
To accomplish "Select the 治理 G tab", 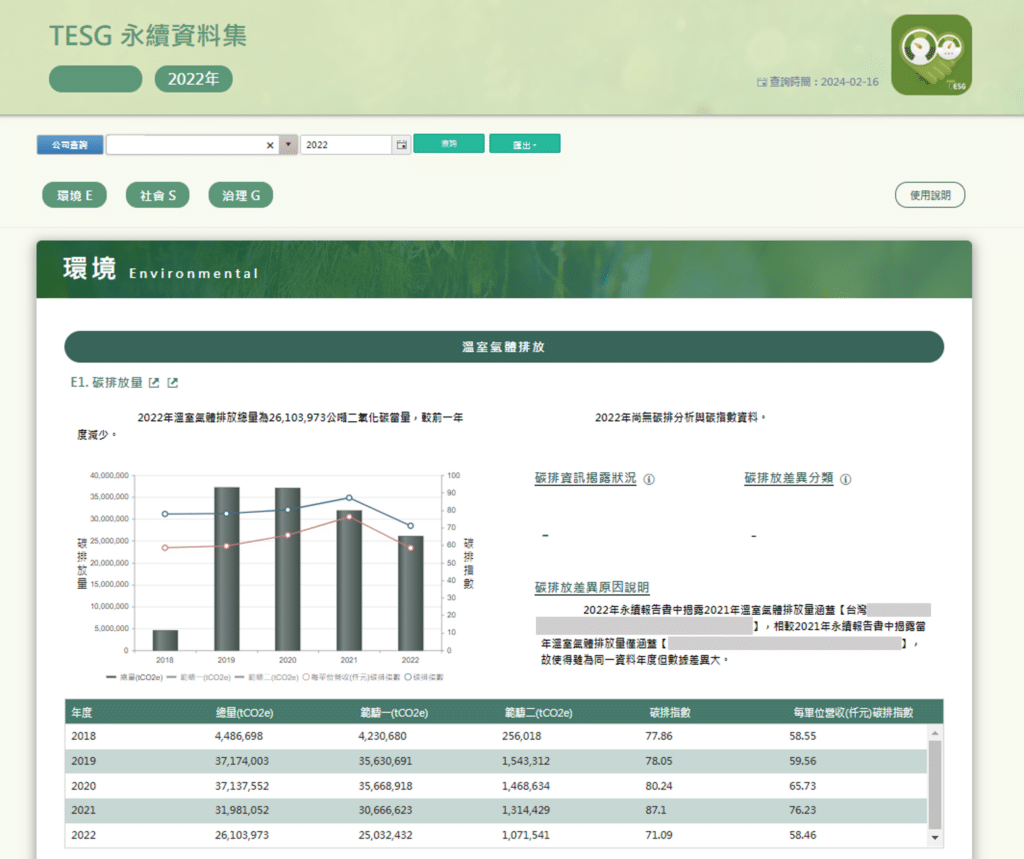I will [x=240, y=195].
